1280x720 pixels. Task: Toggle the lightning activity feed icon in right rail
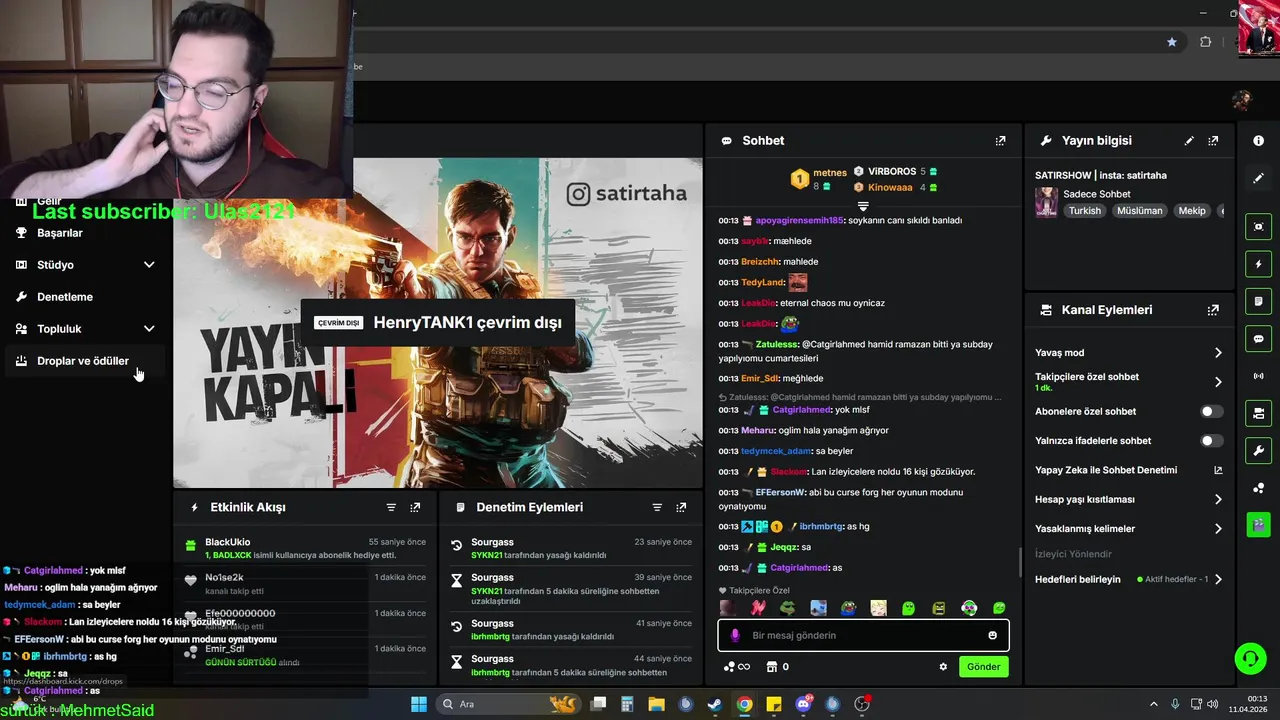(x=1258, y=264)
